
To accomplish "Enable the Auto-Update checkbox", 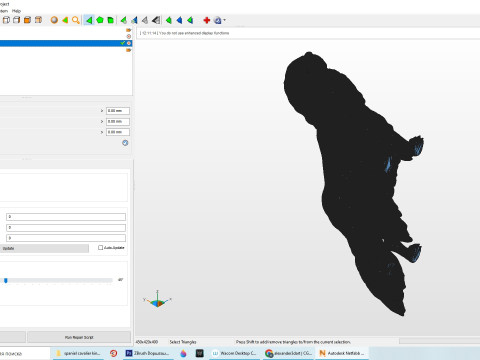I will [100, 248].
